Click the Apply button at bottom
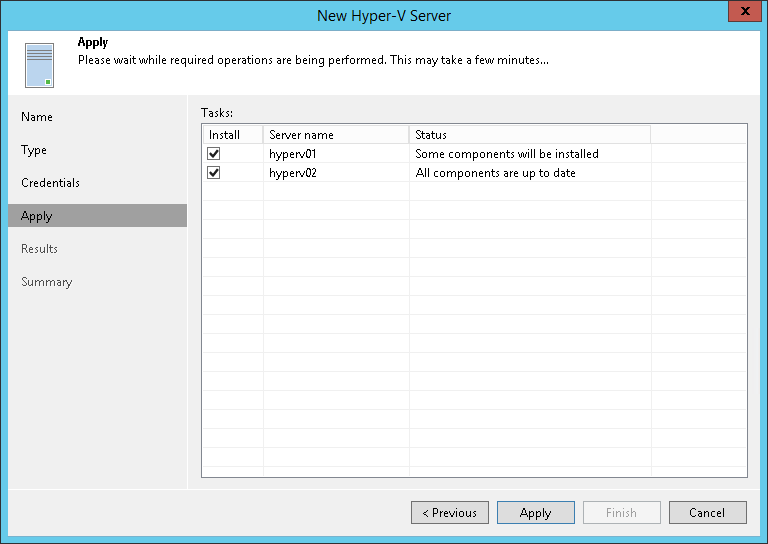768x544 pixels. 536,513
